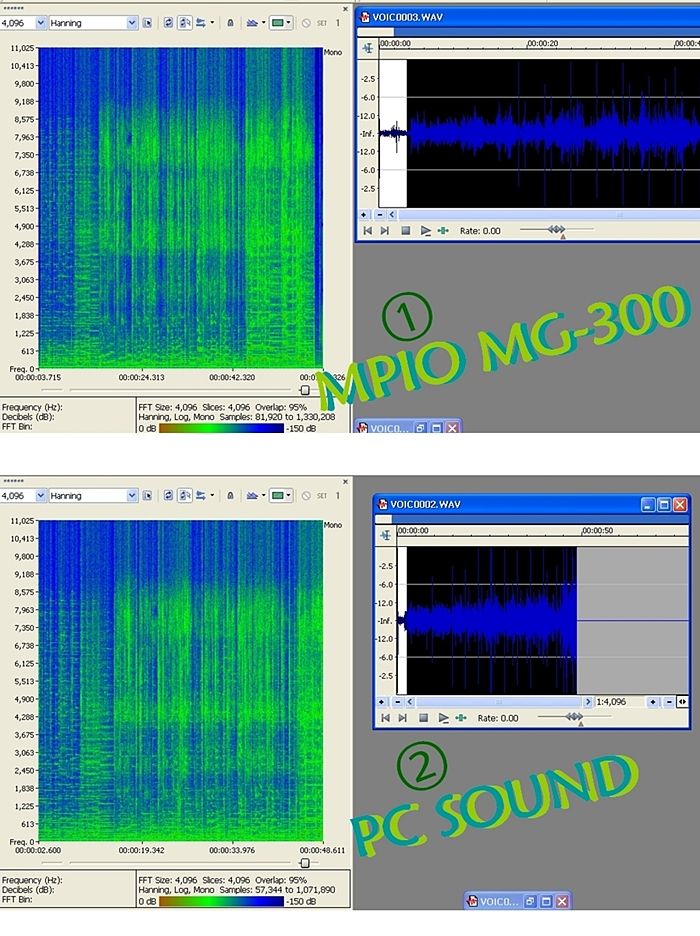Click playback rate slider in VOIC0003.WAV window
This screenshot has height=936, width=700.
click(556, 230)
